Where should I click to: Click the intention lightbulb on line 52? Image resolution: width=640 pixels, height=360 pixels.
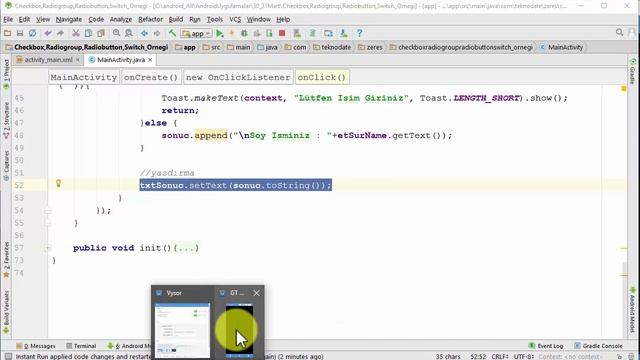coord(58,184)
